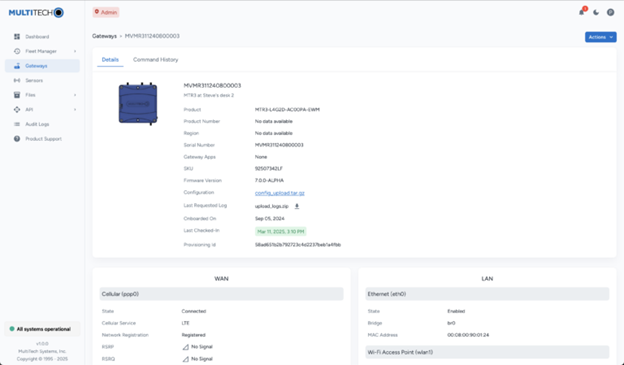Open Product Support page

(x=42, y=139)
